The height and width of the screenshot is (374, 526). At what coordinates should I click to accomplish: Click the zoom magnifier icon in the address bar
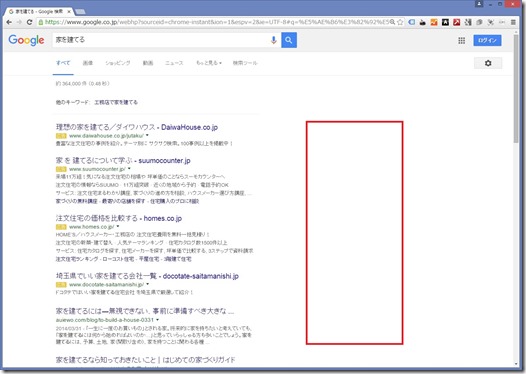pos(392,22)
